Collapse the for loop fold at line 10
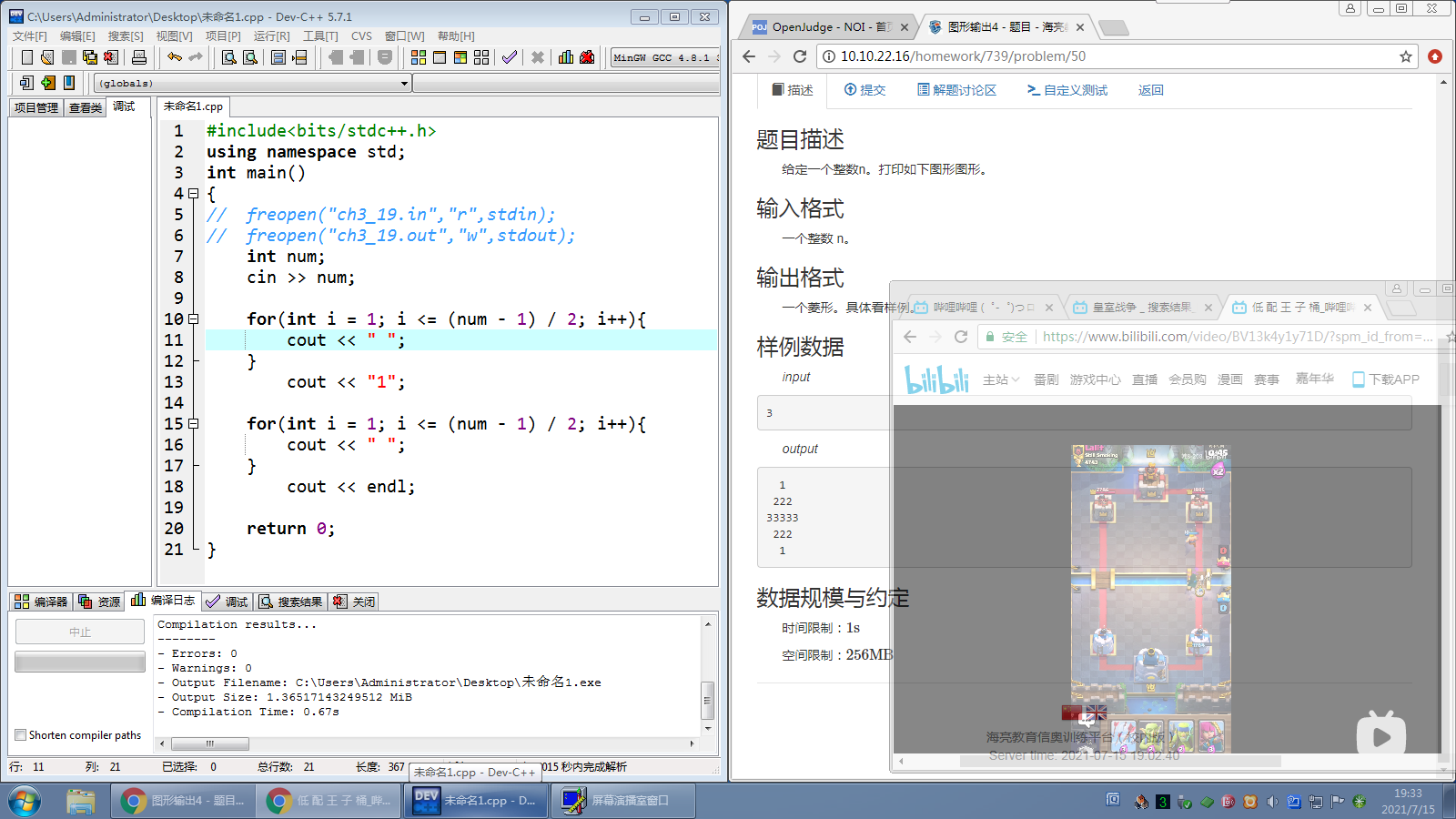Image resolution: width=1456 pixels, height=819 pixels. click(x=193, y=319)
